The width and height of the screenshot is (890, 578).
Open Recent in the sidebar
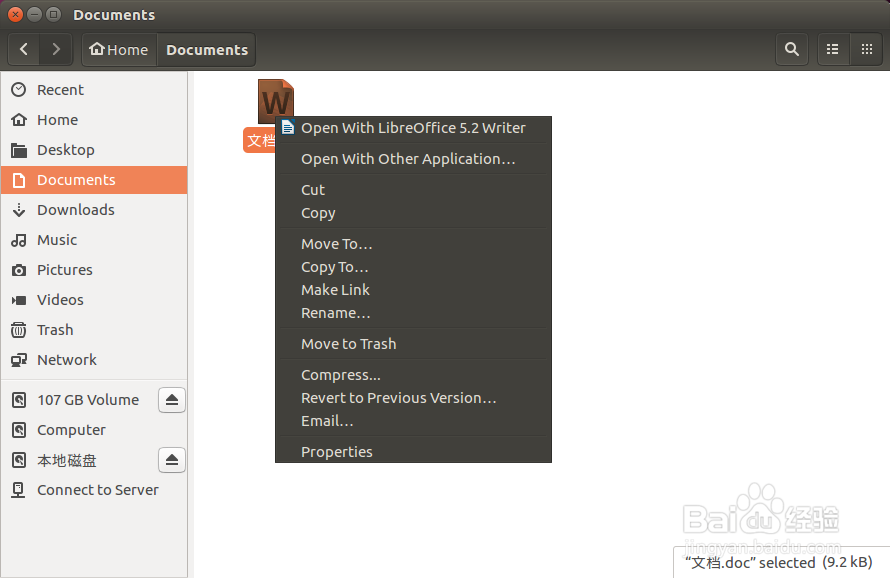tap(94, 90)
